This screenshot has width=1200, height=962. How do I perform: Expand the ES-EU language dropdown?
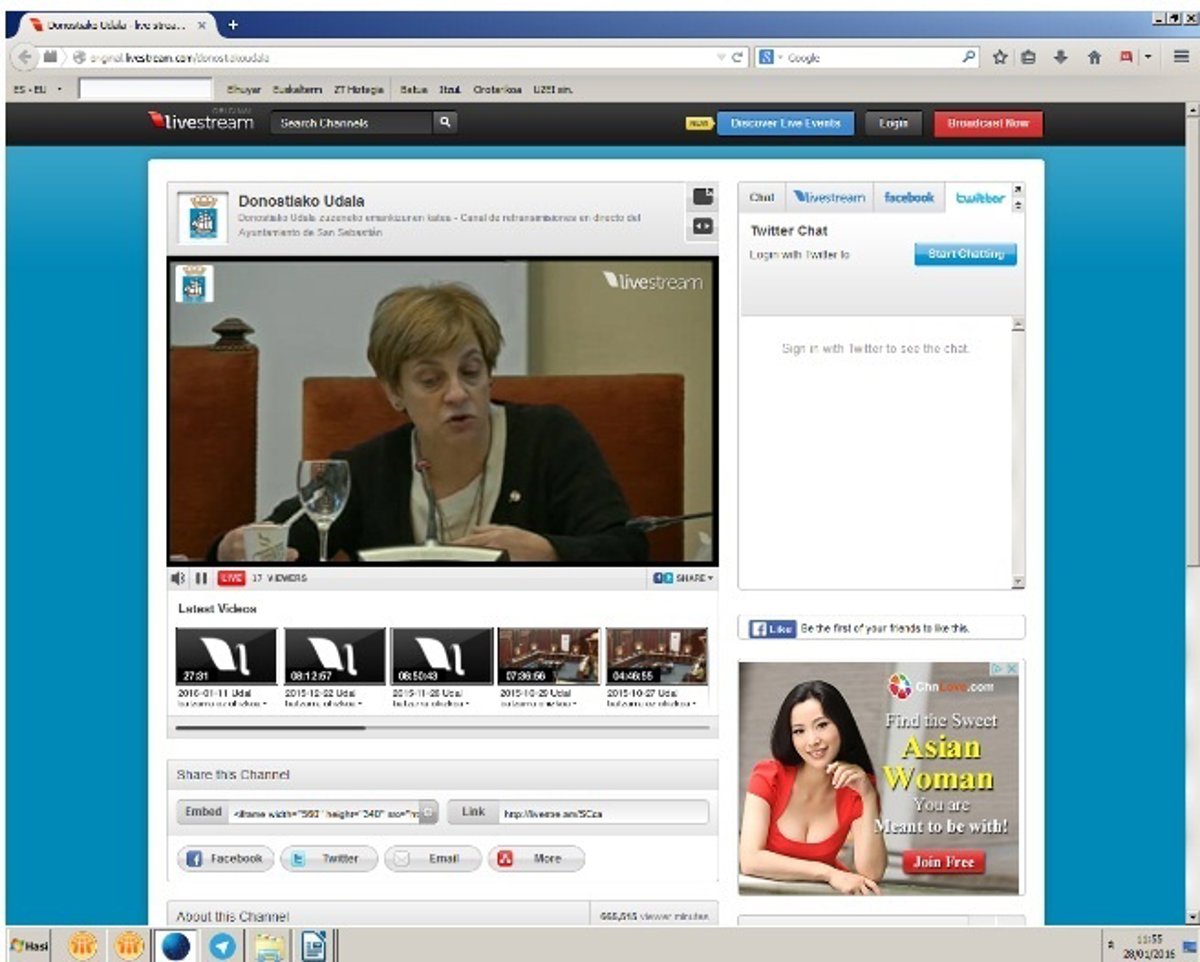(x=59, y=90)
